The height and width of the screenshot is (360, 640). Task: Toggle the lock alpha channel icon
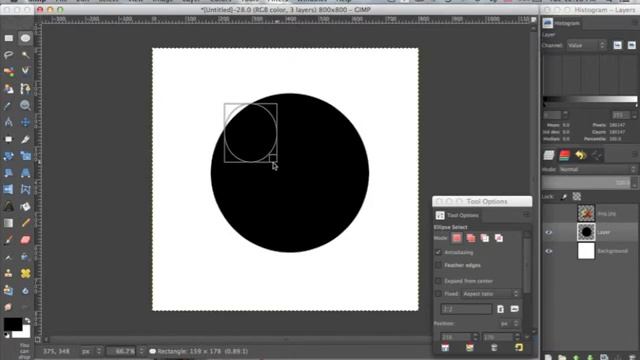point(576,197)
